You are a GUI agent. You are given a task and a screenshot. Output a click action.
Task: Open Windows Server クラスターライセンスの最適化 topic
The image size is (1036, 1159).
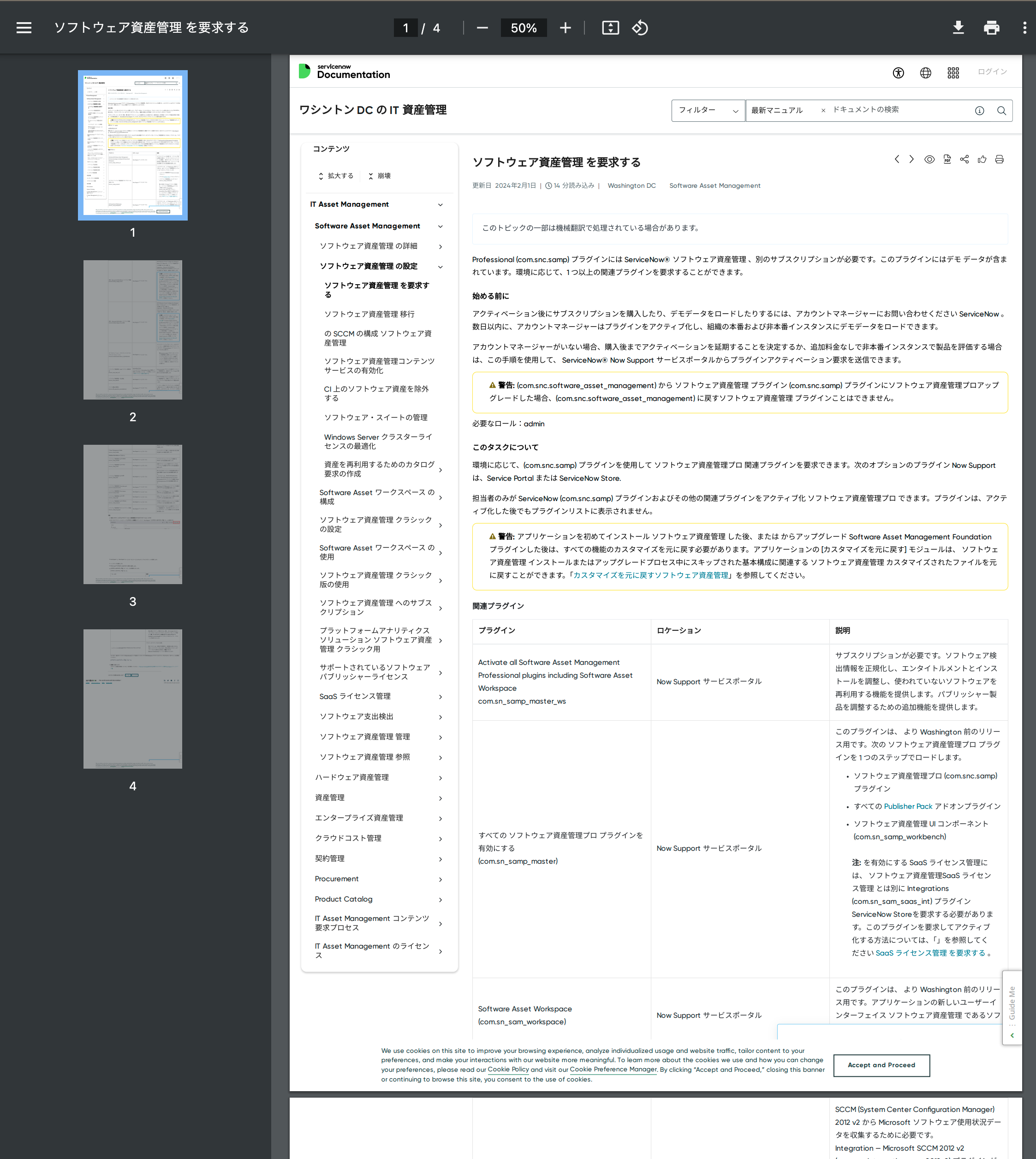(x=378, y=441)
